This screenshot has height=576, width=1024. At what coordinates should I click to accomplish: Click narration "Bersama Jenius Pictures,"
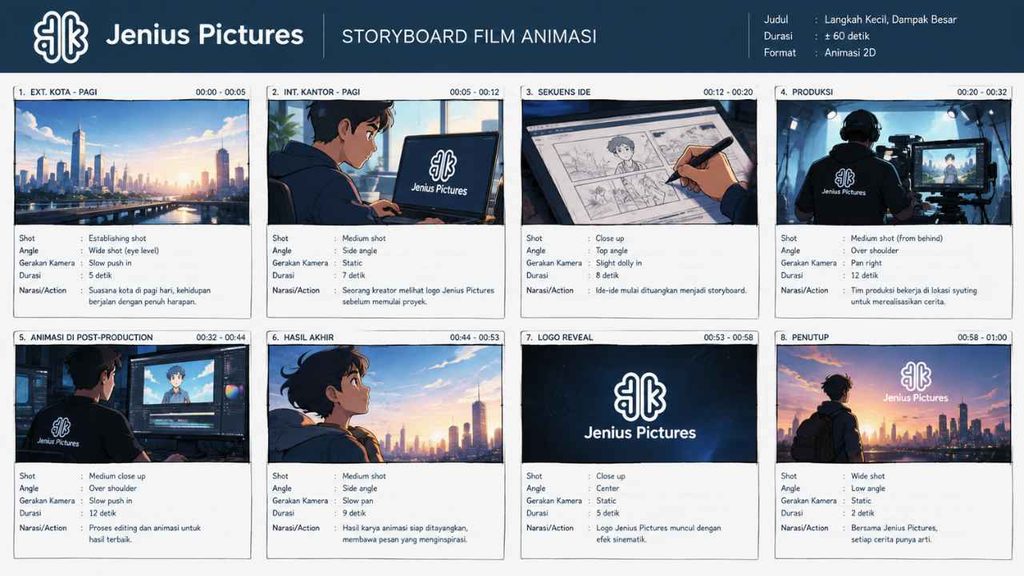(894, 528)
